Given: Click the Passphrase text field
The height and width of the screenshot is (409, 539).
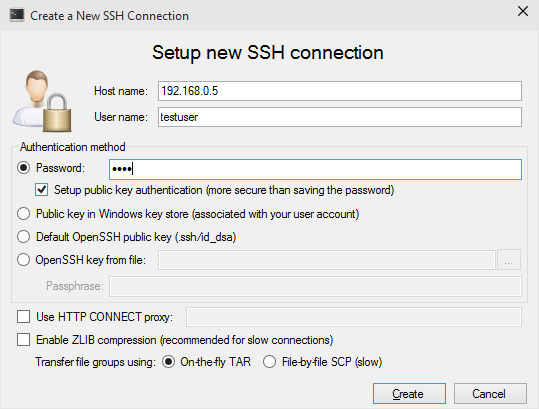Looking at the screenshot, I should click(x=315, y=286).
